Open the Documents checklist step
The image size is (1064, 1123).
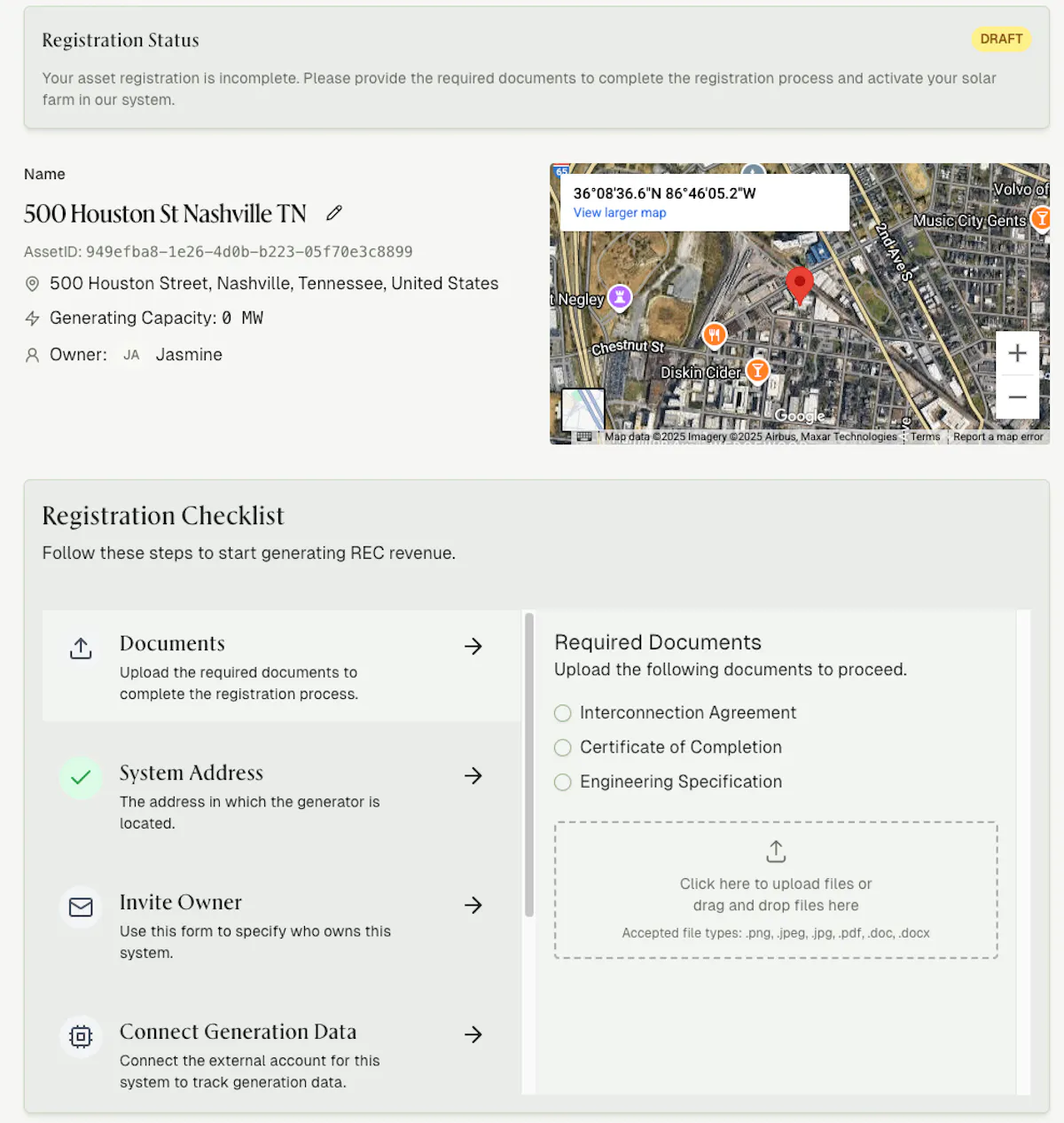[282, 666]
